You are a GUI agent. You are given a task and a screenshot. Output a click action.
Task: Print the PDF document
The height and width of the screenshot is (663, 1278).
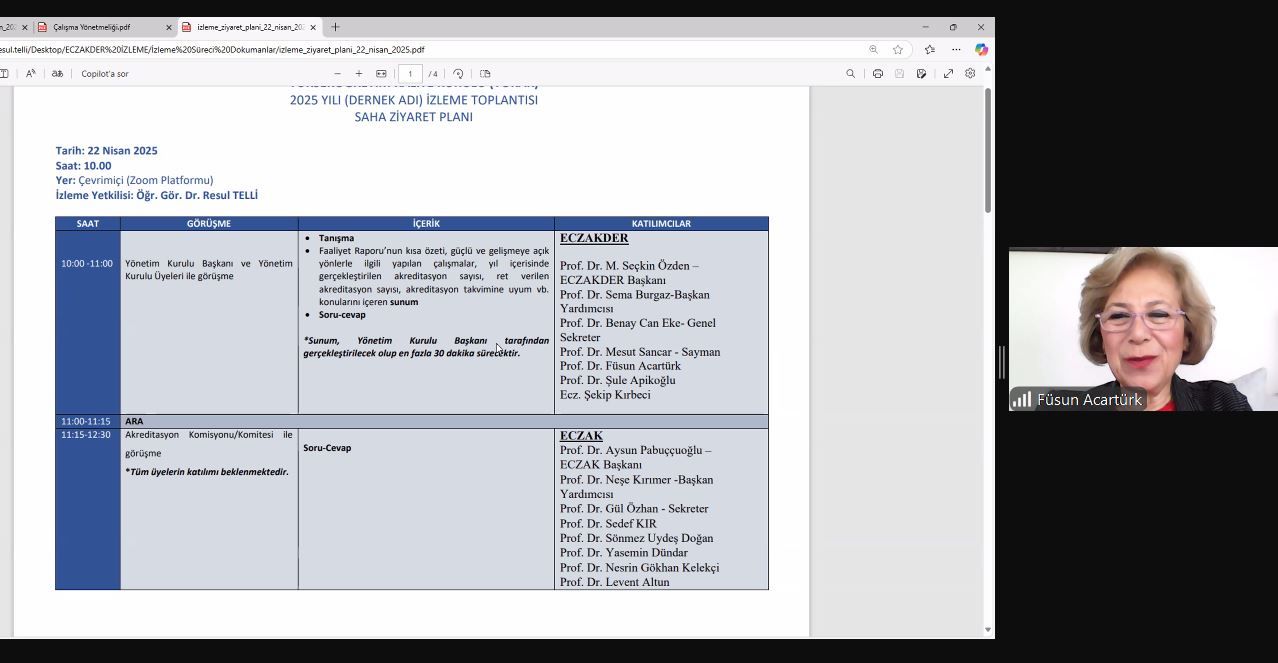(878, 74)
